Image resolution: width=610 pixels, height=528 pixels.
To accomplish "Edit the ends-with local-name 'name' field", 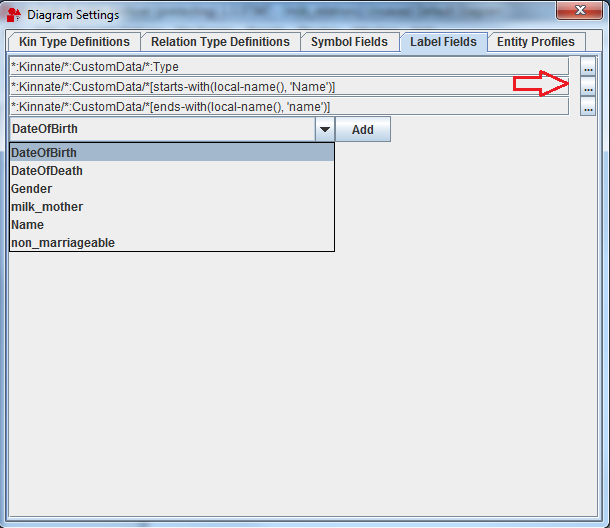I will click(x=289, y=106).
